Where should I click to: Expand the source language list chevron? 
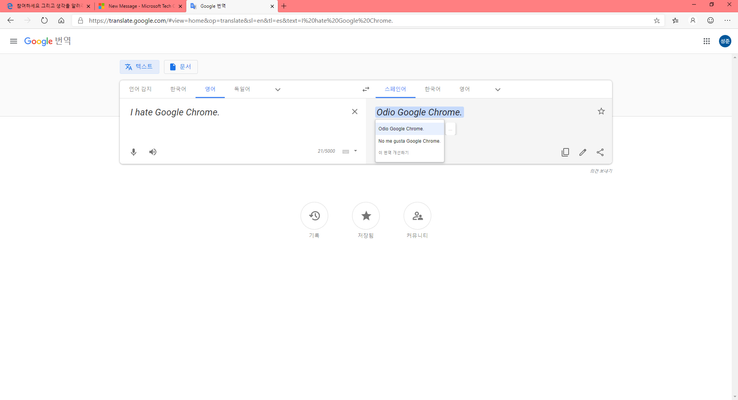click(278, 90)
